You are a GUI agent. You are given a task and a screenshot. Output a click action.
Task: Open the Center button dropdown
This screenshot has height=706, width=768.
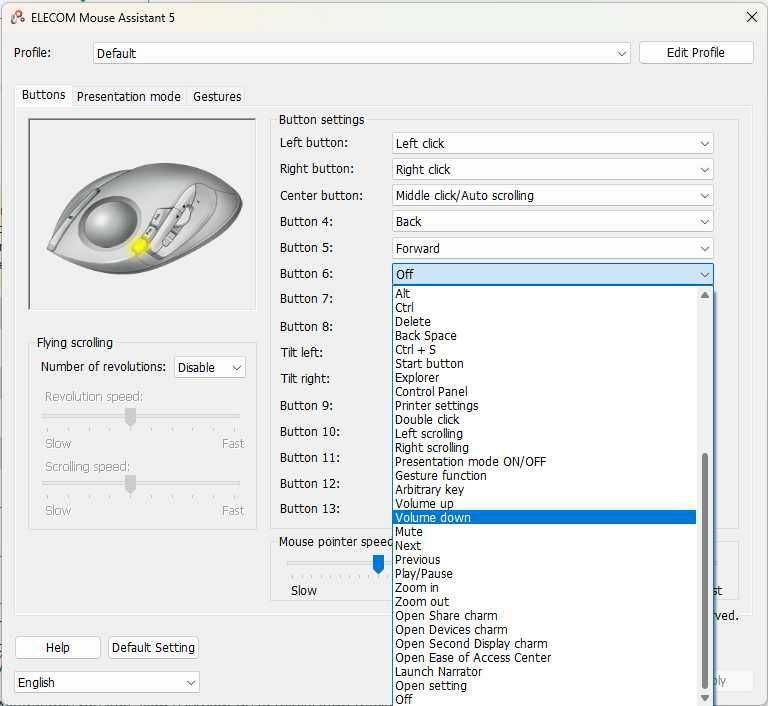[552, 195]
